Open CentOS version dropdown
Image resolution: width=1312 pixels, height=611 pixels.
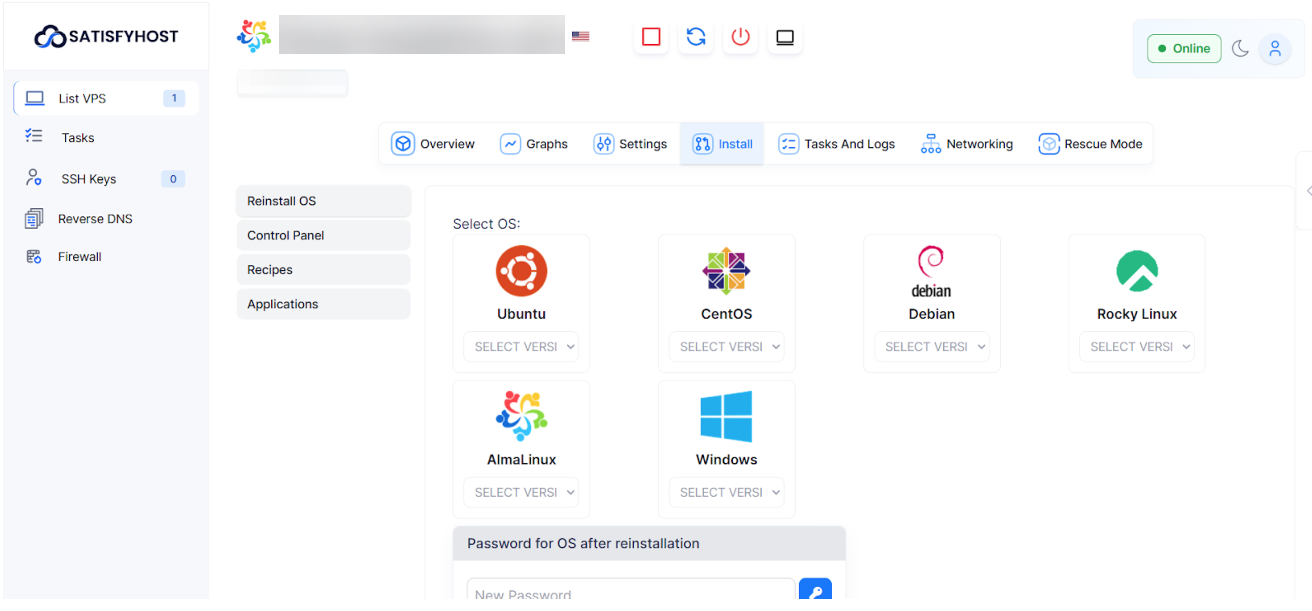point(726,347)
